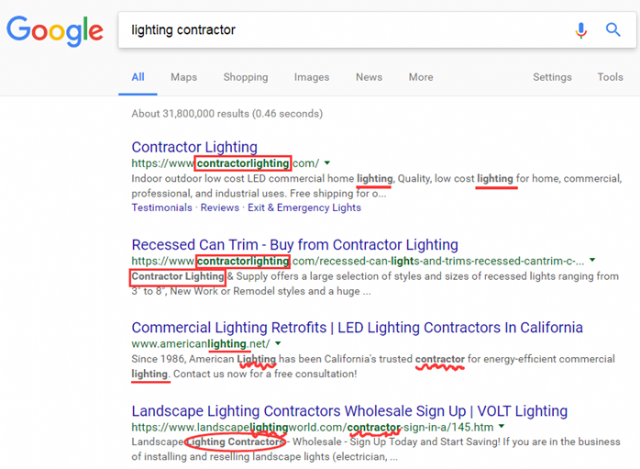Open the search Tools options
Image resolution: width=640 pixels, height=469 pixels.
pos(610,77)
